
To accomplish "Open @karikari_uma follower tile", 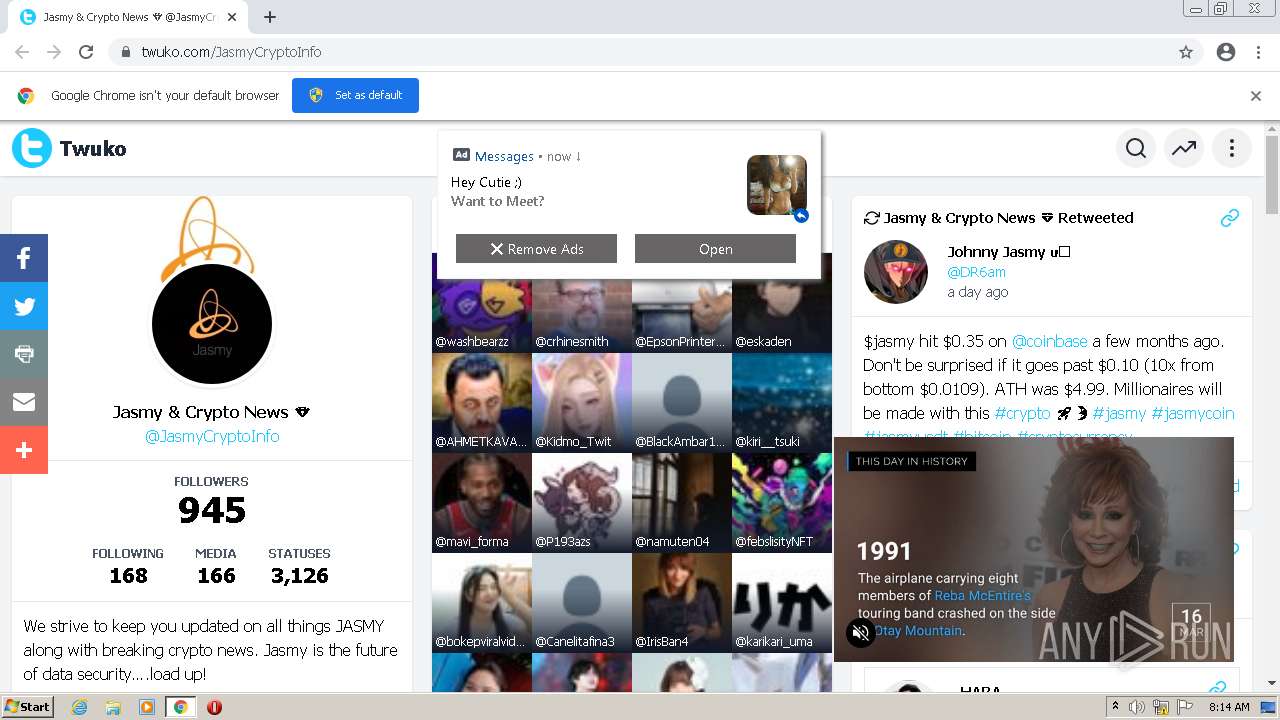I will coord(782,603).
